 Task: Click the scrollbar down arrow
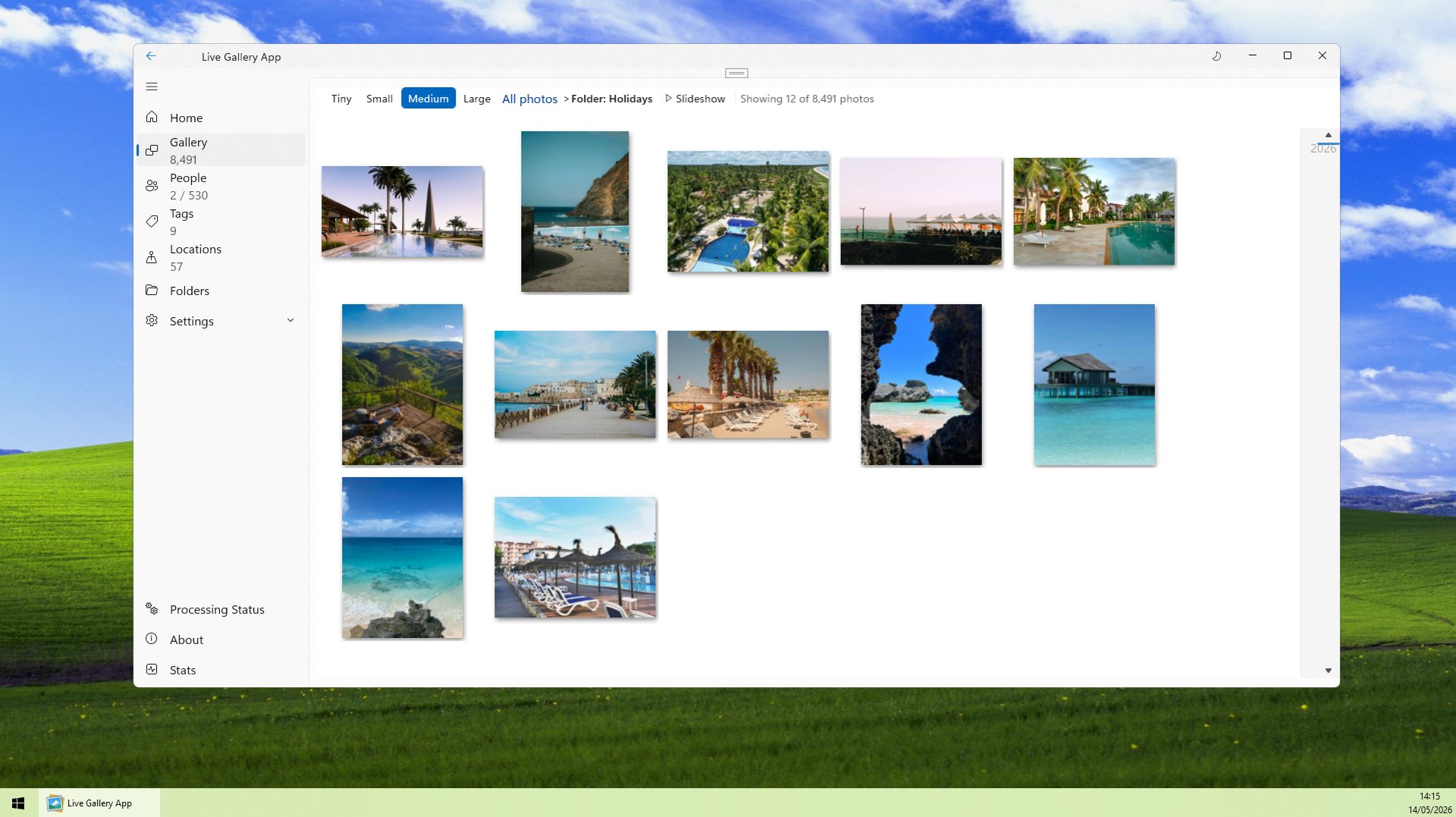tap(1328, 671)
